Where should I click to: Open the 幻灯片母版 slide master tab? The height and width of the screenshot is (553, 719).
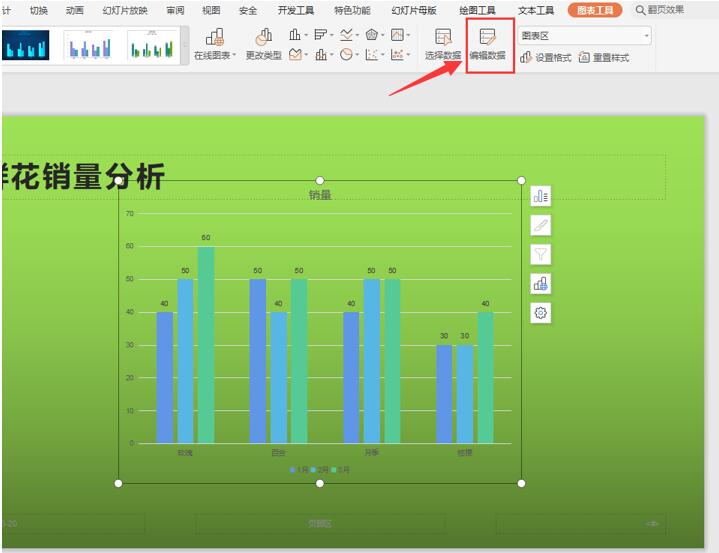coord(414,10)
